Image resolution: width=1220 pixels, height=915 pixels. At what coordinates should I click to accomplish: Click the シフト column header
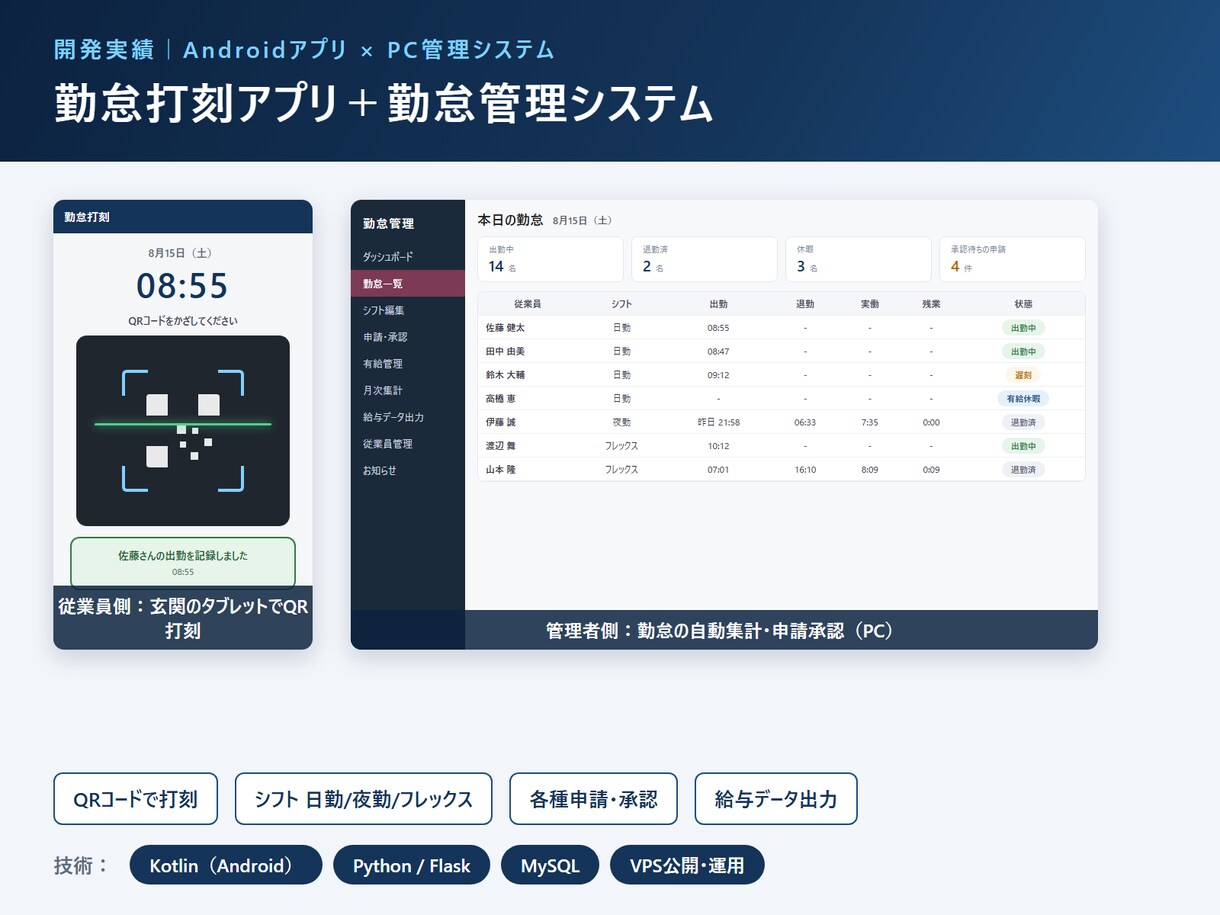[621, 304]
